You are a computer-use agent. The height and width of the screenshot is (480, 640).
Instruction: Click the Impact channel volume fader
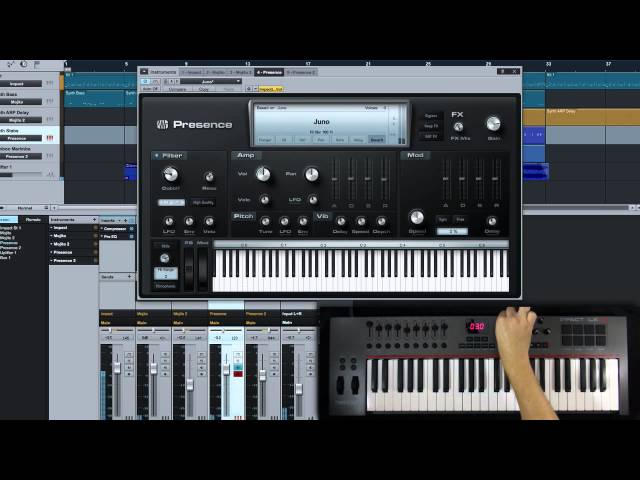117,368
